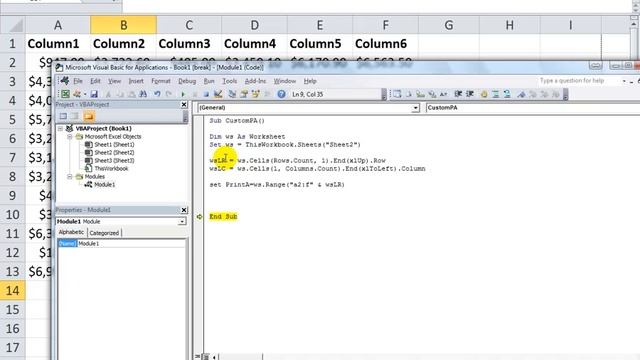Open the Tools menu

[229, 81]
